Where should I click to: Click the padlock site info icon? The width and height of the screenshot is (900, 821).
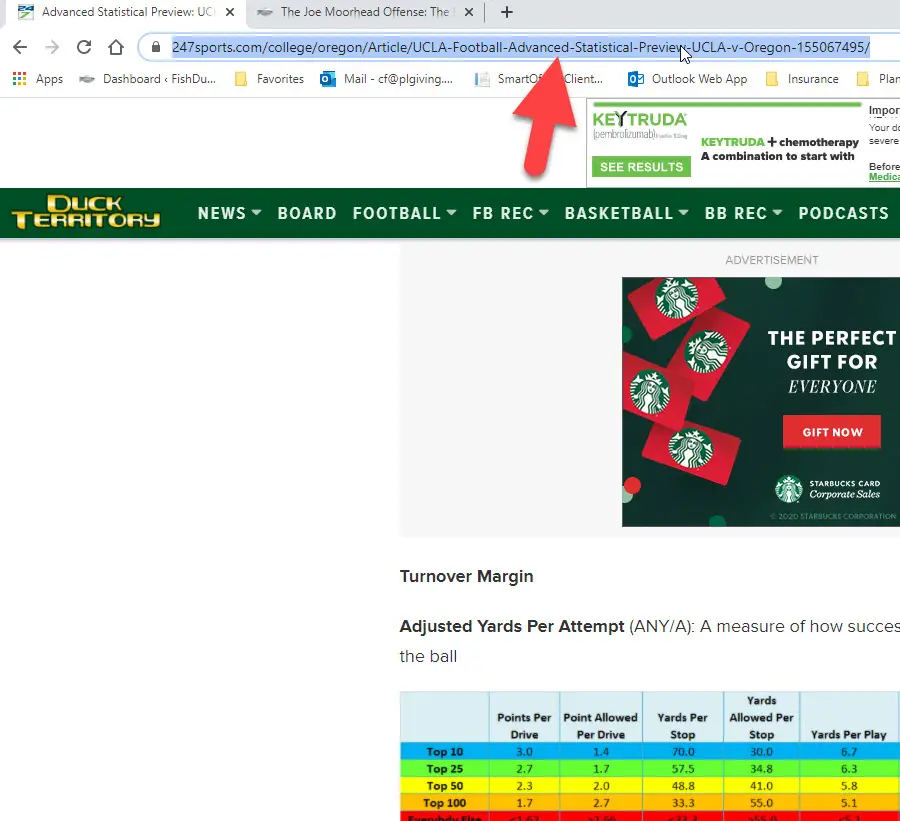154,47
